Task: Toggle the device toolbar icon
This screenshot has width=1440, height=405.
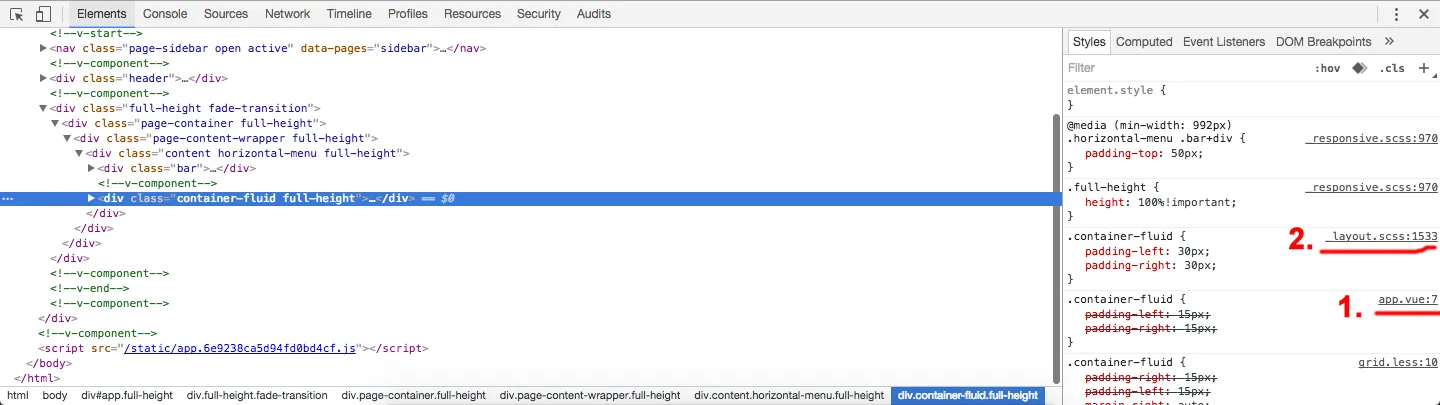Action: tap(43, 14)
